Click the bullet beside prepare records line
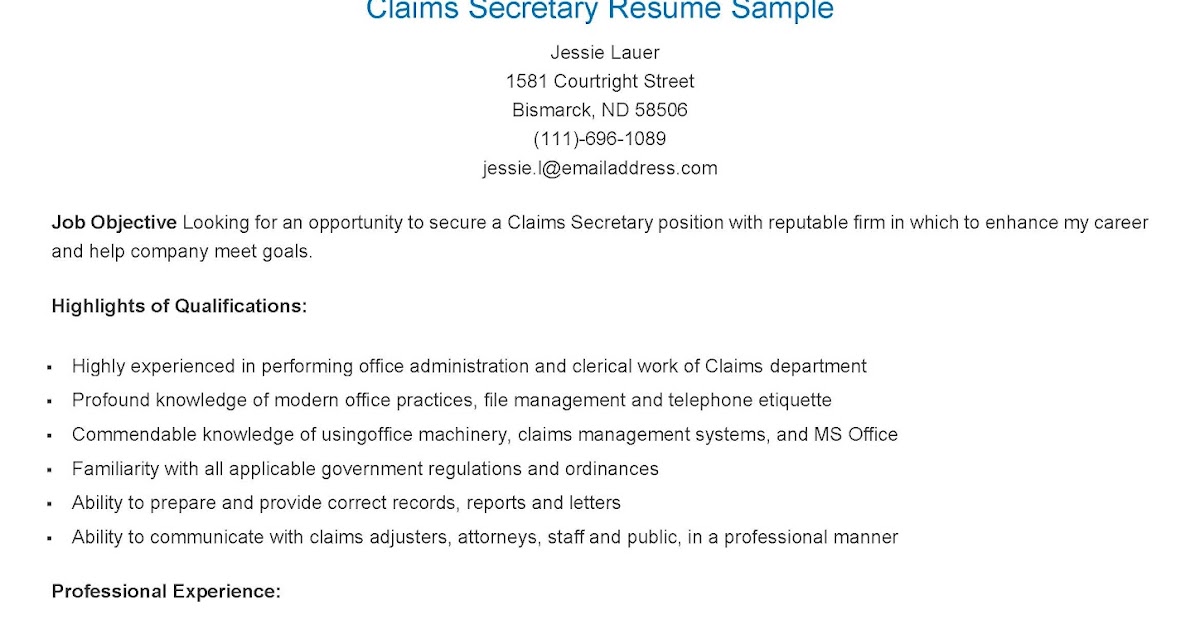1200x630 pixels. pos(49,504)
